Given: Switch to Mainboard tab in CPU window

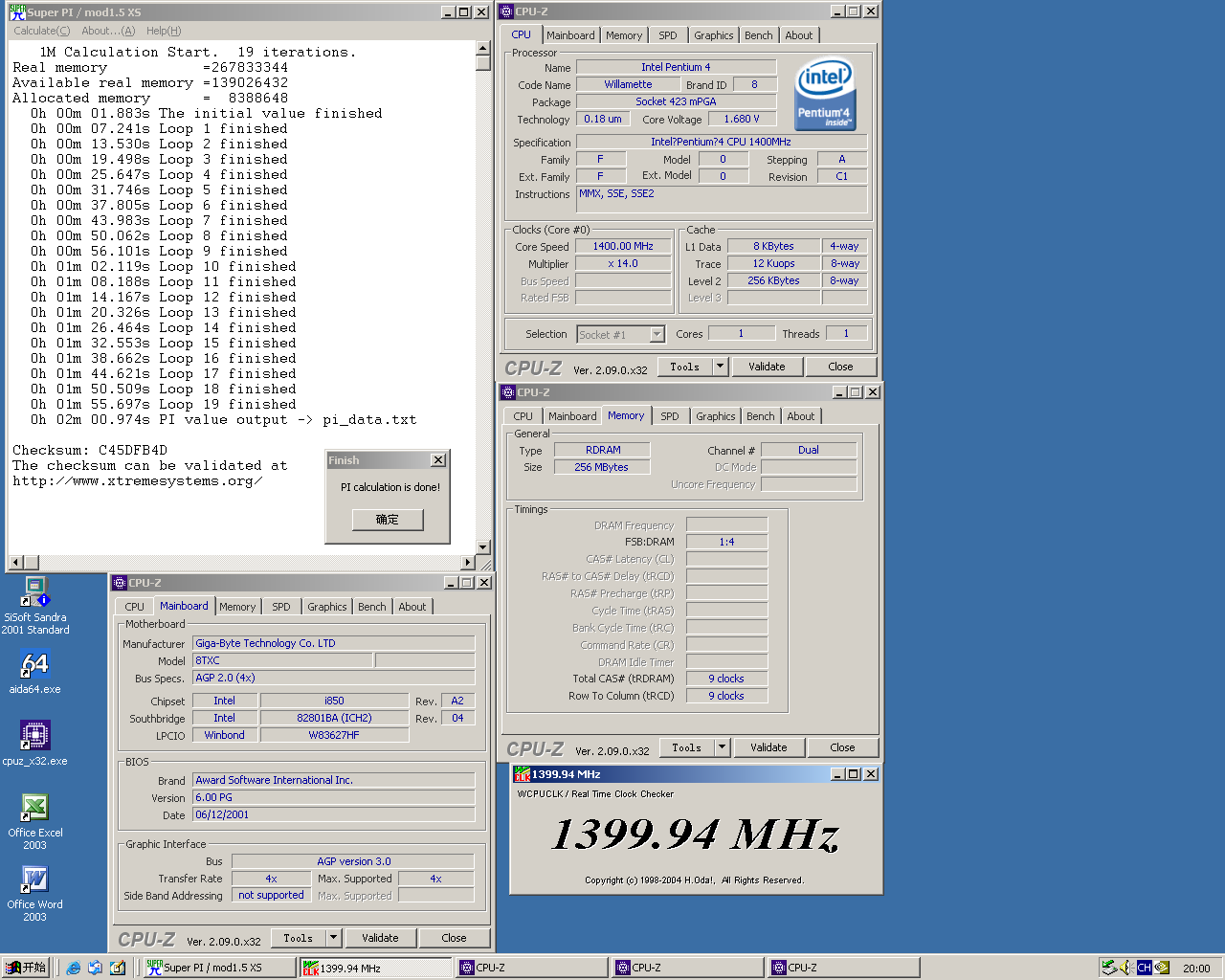Looking at the screenshot, I should pyautogui.click(x=570, y=35).
